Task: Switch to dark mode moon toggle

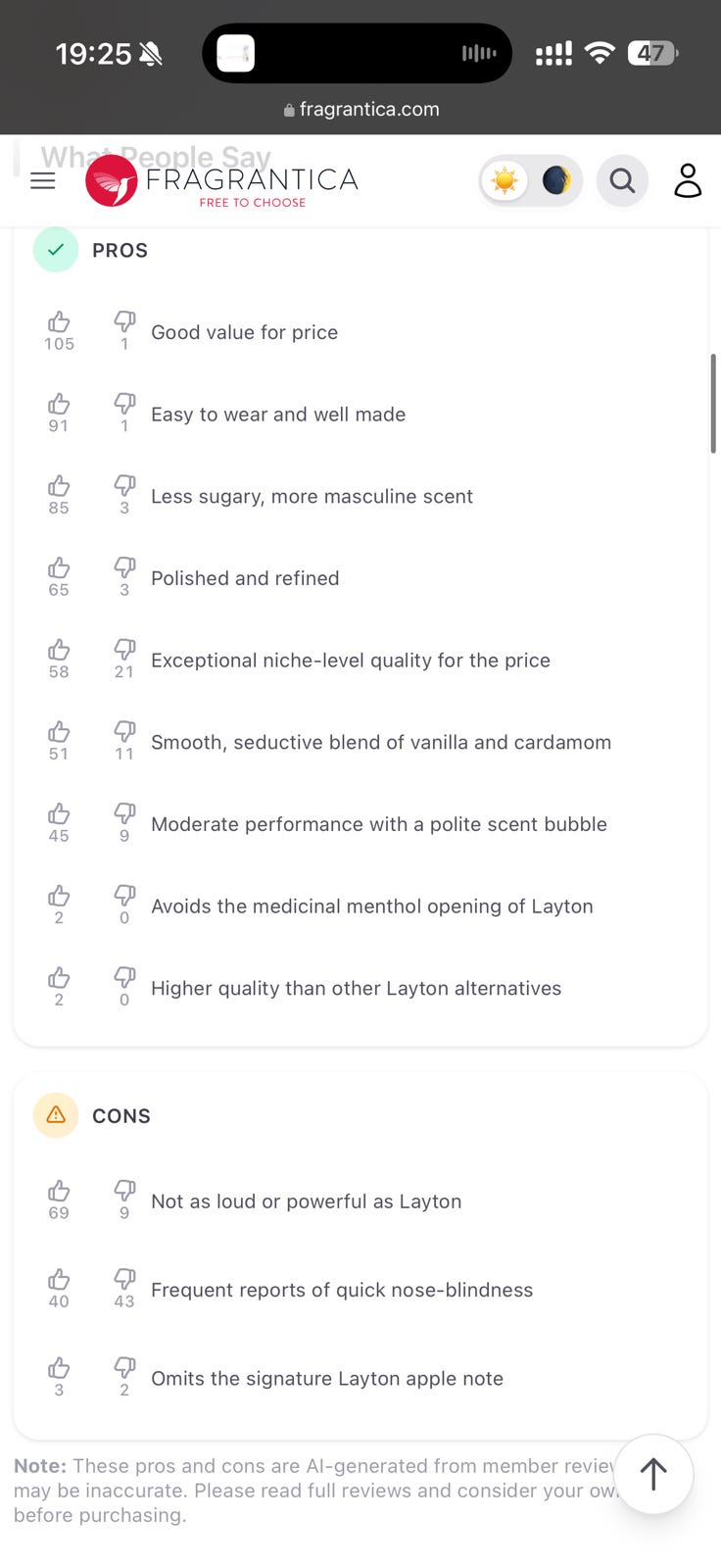Action: (x=555, y=181)
